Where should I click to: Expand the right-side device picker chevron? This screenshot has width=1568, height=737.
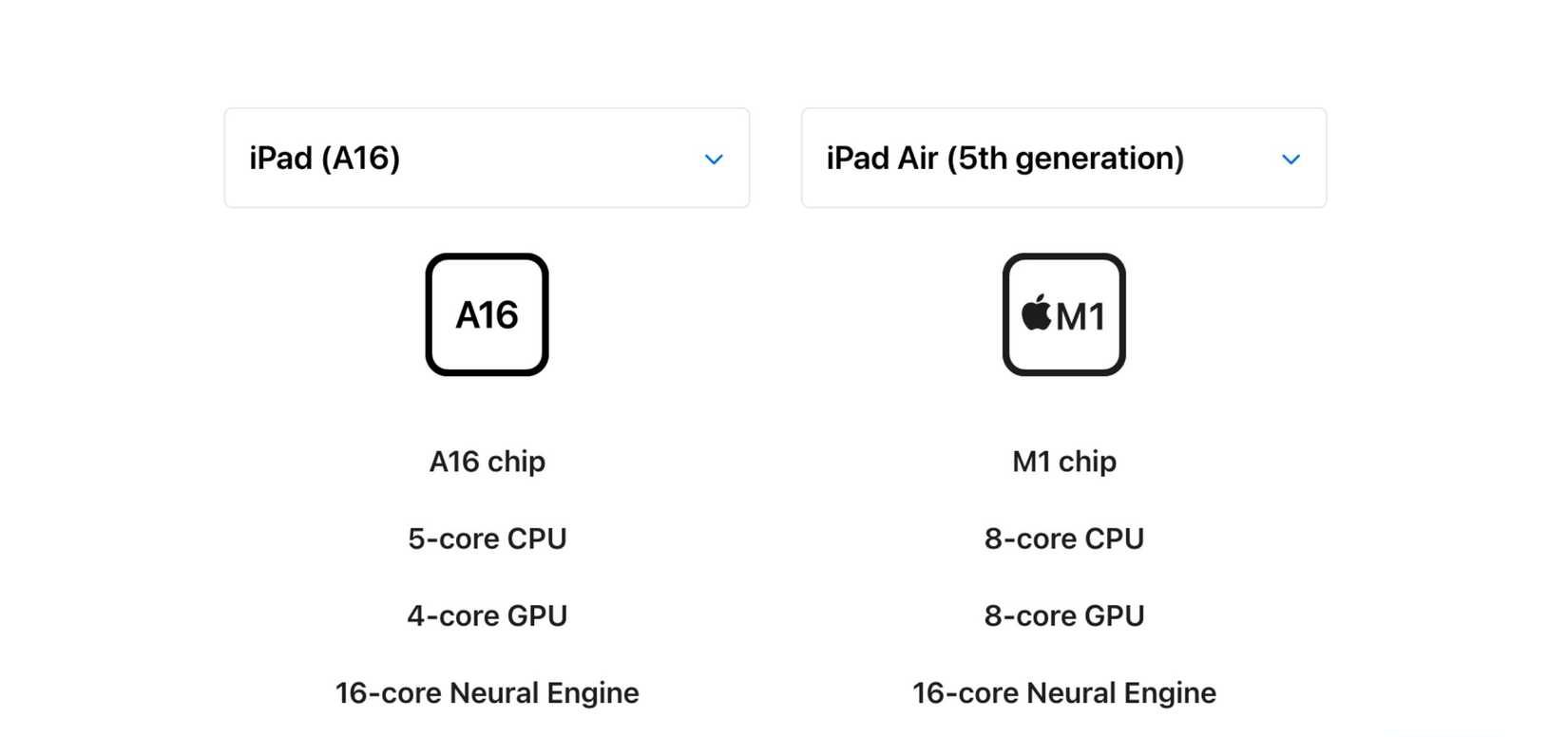pyautogui.click(x=1291, y=159)
